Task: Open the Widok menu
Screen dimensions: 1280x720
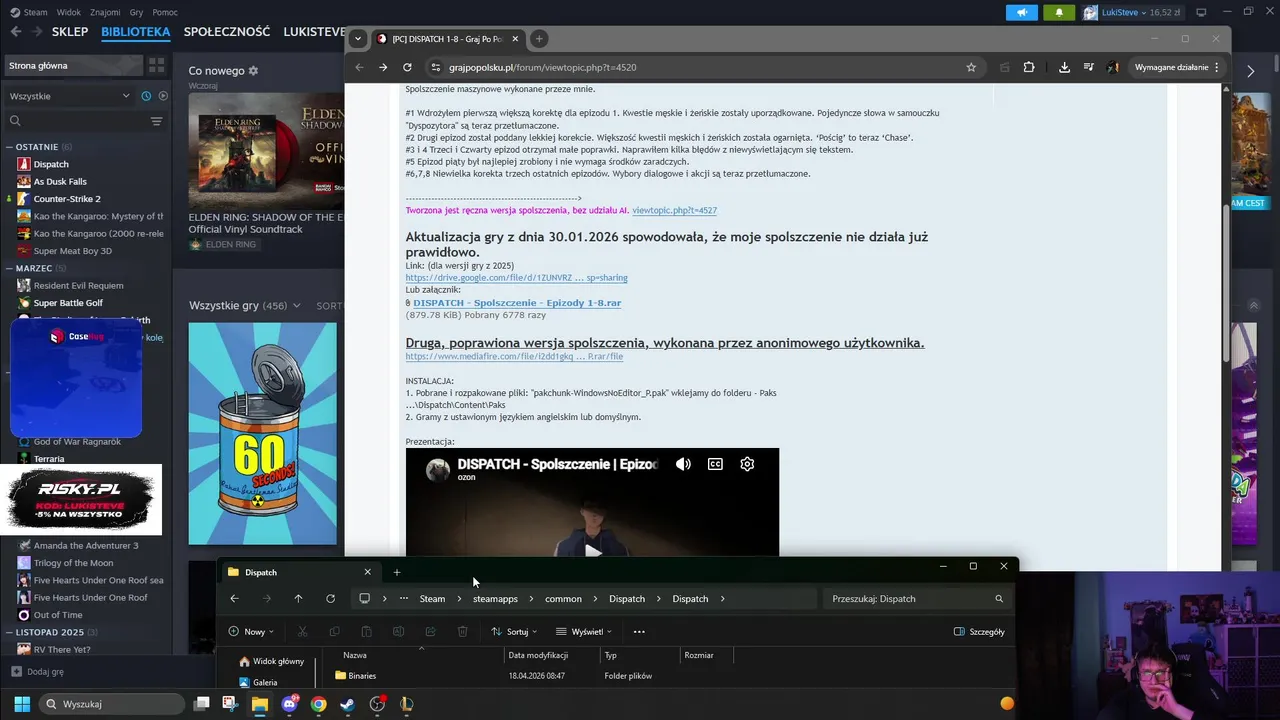Action: 69,12
